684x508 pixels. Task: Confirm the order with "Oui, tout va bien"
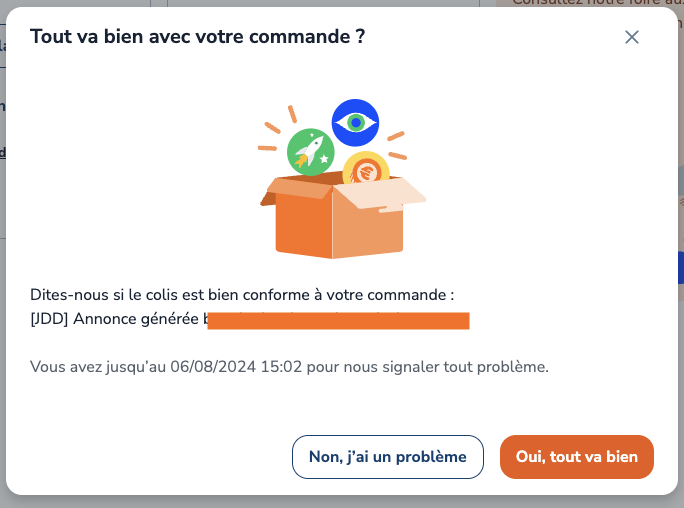pos(576,457)
